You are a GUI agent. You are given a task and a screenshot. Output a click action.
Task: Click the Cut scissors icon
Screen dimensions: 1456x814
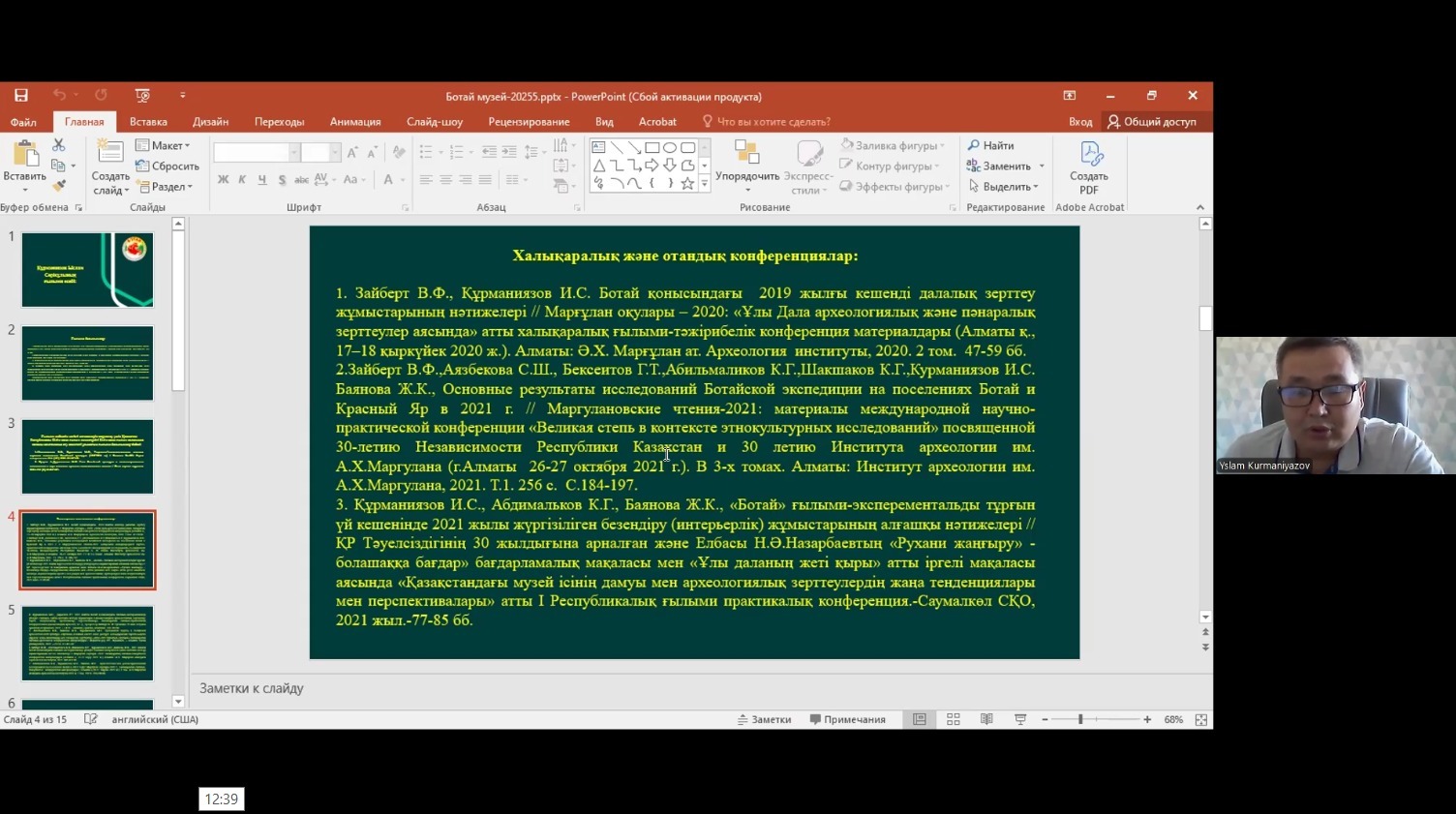(59, 145)
